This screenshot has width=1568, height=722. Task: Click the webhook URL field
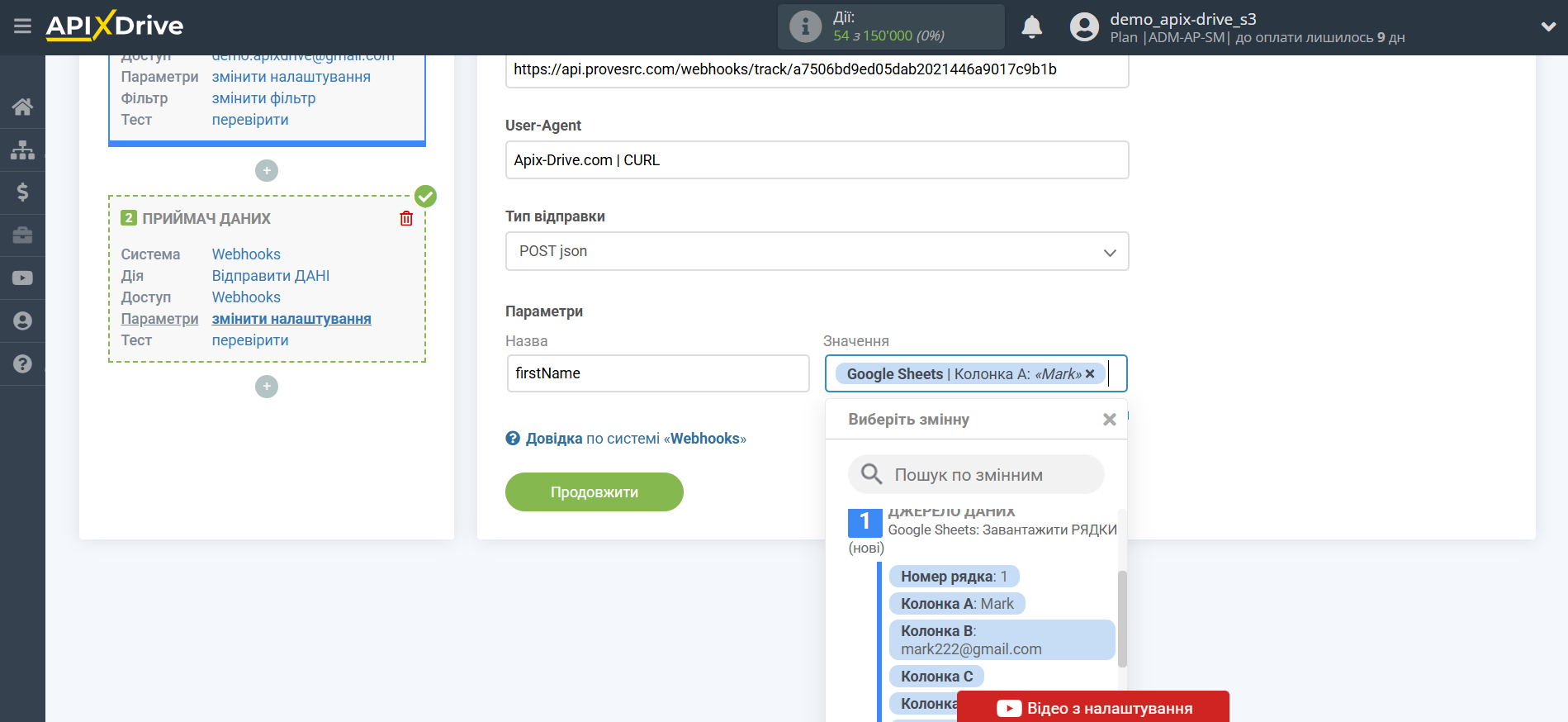point(817,70)
